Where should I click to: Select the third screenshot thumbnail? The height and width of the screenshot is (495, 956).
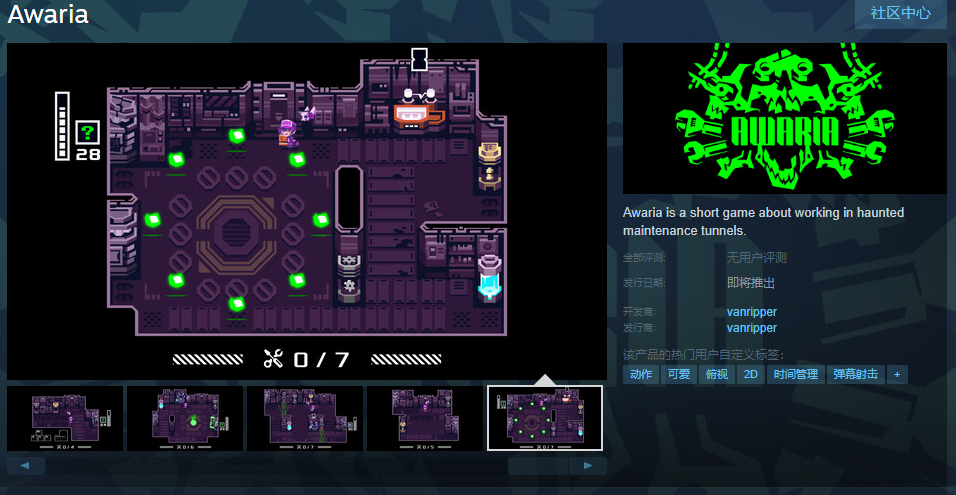pos(305,418)
